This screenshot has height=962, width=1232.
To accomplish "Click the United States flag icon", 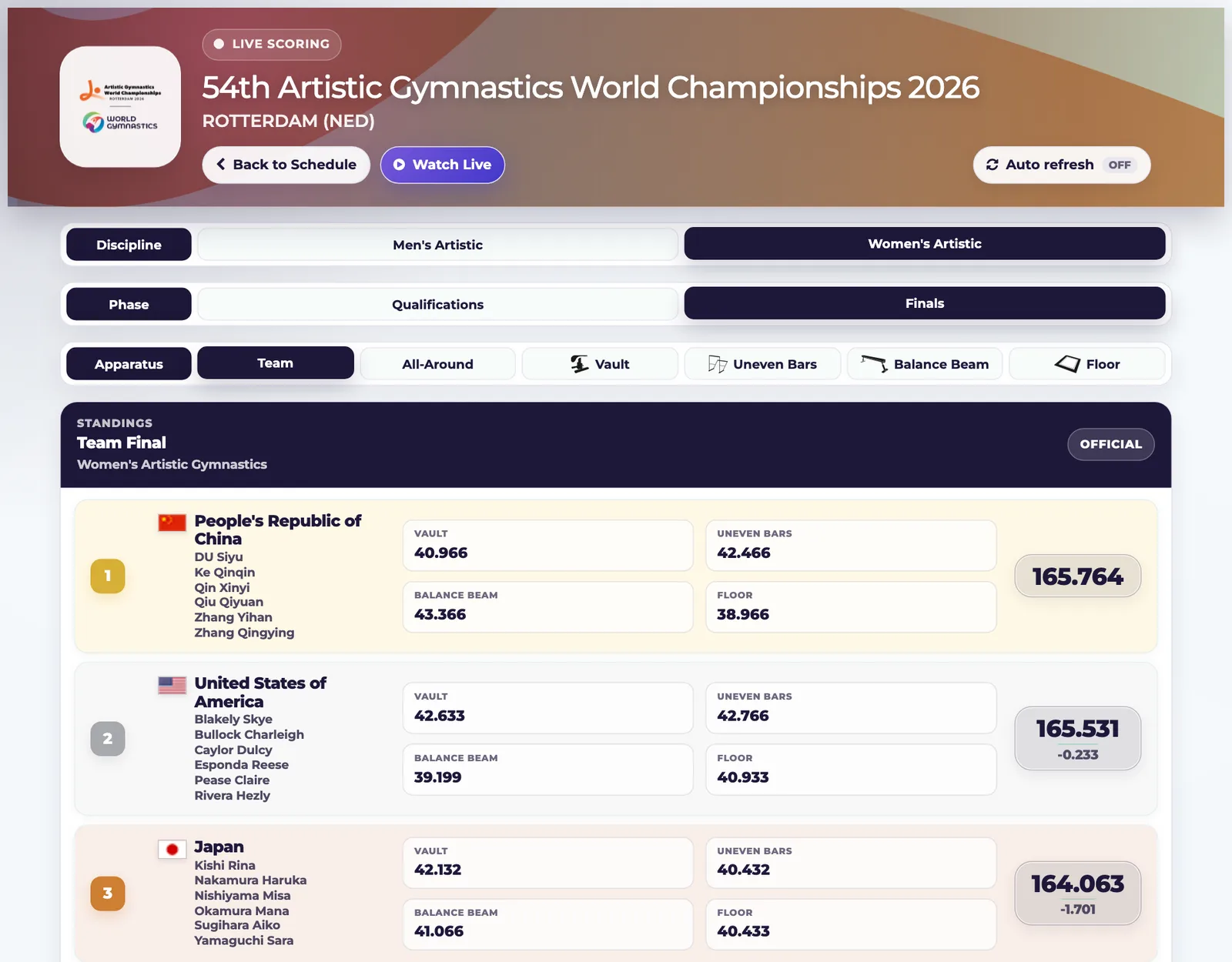I will pos(172,685).
